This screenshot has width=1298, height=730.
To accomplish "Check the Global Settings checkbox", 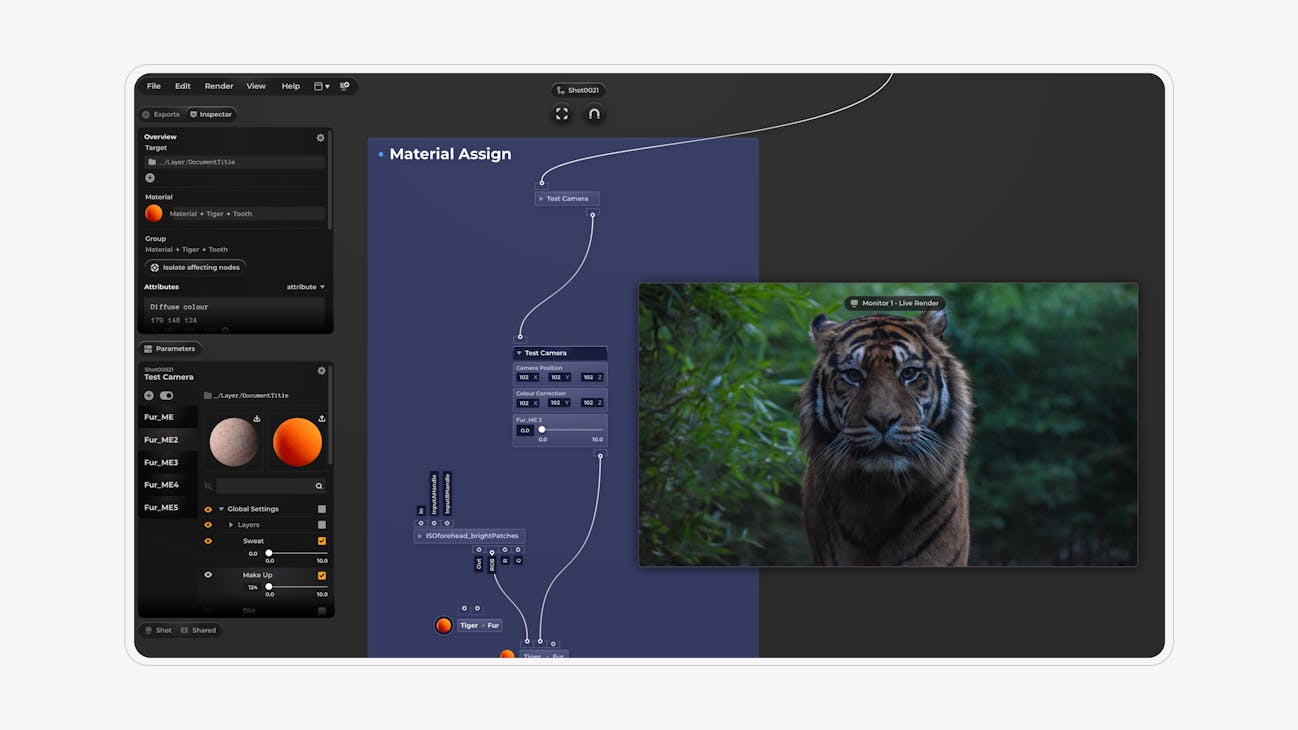I will tap(321, 509).
